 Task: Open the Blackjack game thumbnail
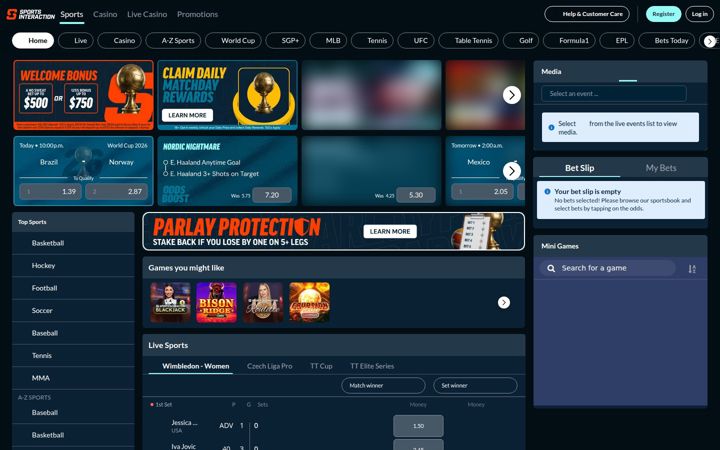[x=170, y=302]
